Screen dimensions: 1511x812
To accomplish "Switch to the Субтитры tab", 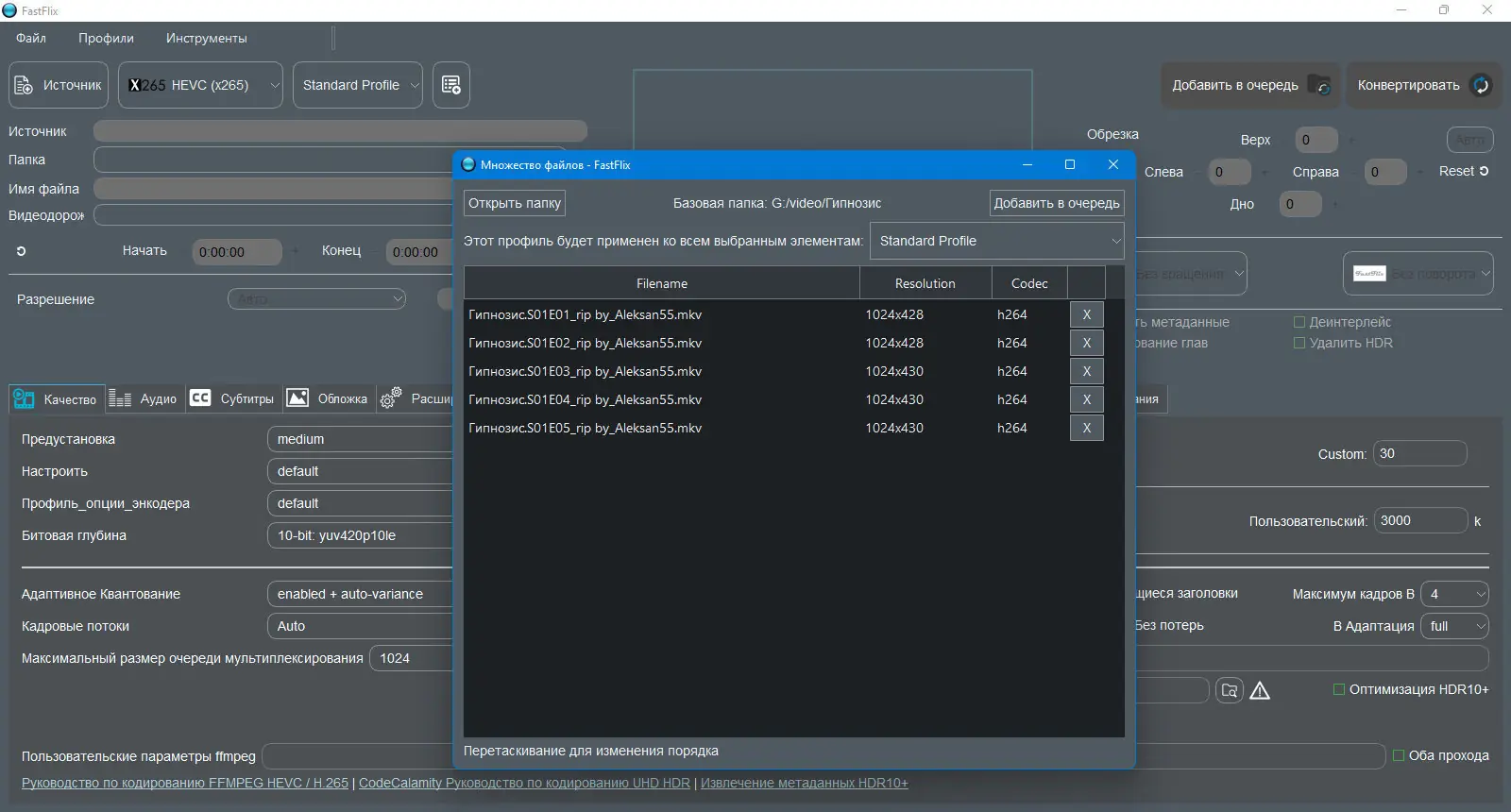I will 232,399.
